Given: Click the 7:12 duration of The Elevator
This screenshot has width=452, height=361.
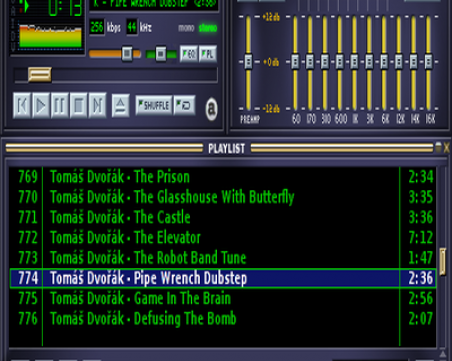Looking at the screenshot, I should (x=421, y=238).
